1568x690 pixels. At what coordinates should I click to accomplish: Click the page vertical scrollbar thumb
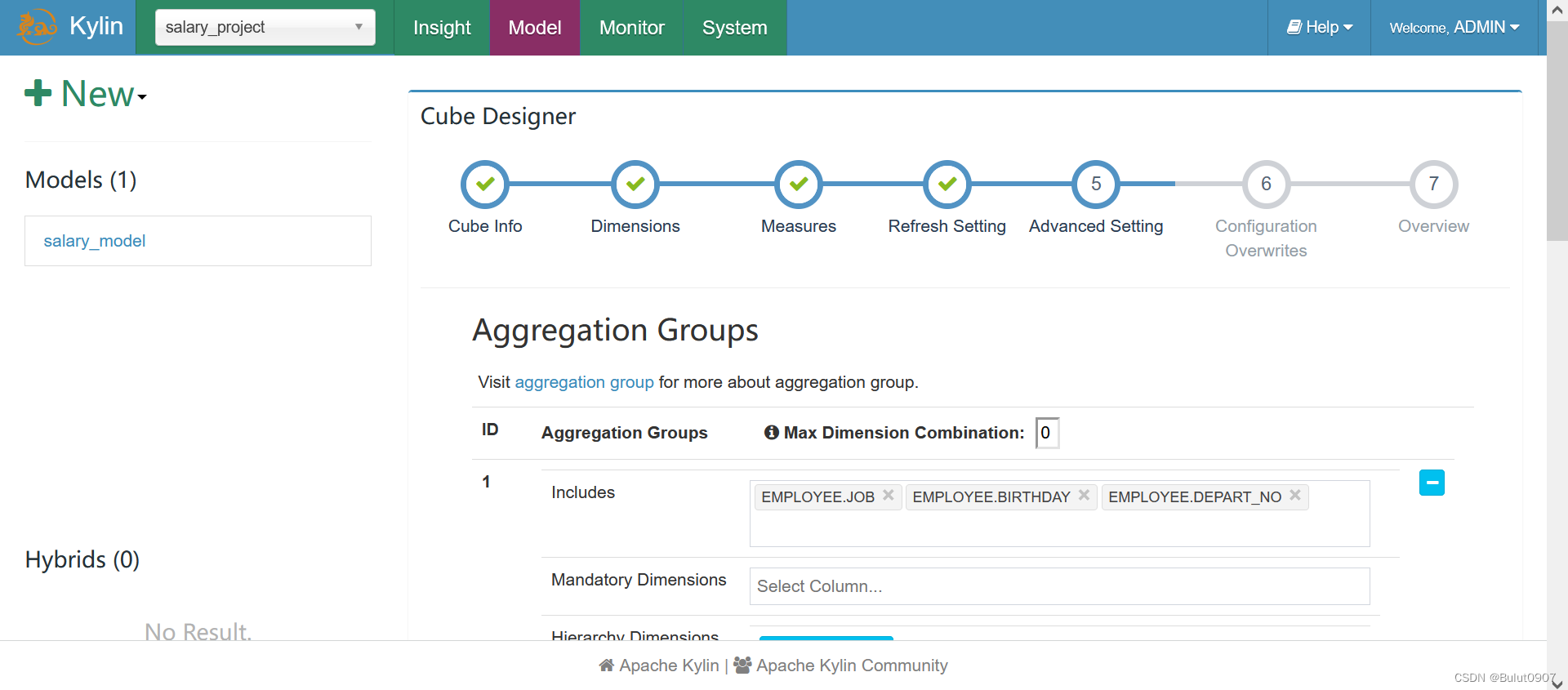pos(1557,131)
